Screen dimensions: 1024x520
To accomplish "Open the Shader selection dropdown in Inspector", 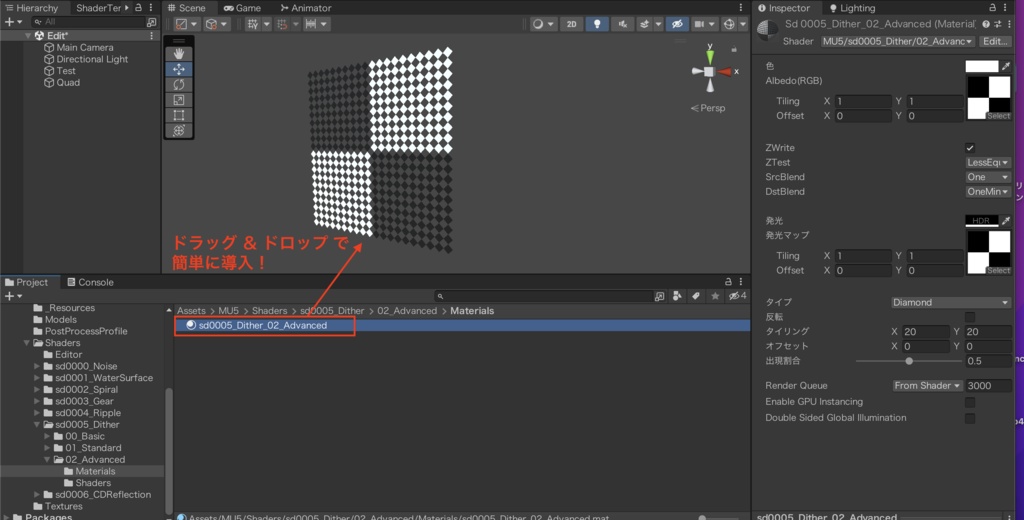I will point(898,41).
